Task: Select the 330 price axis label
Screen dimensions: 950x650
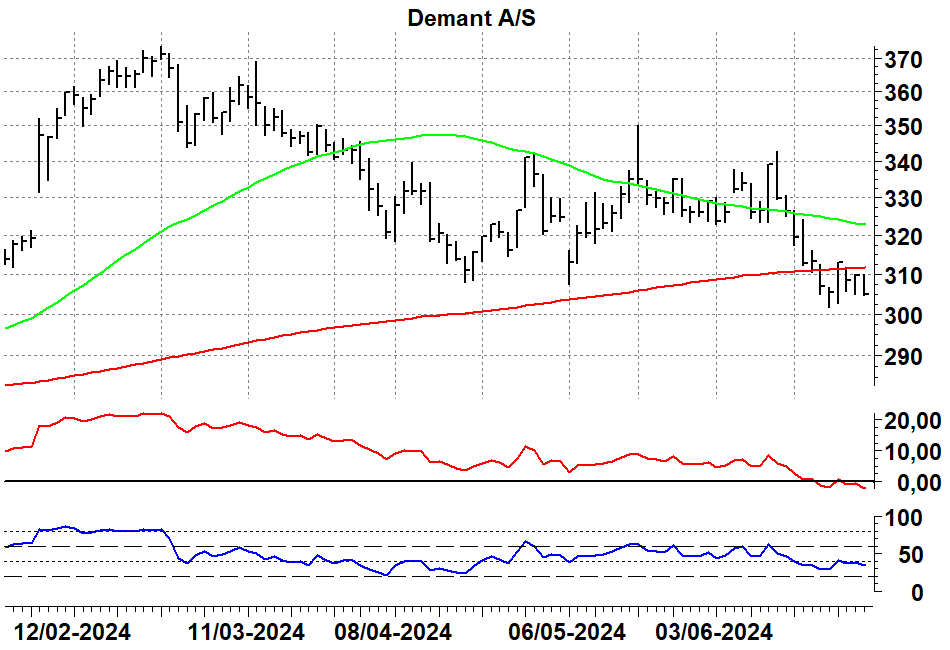Action: pos(903,199)
